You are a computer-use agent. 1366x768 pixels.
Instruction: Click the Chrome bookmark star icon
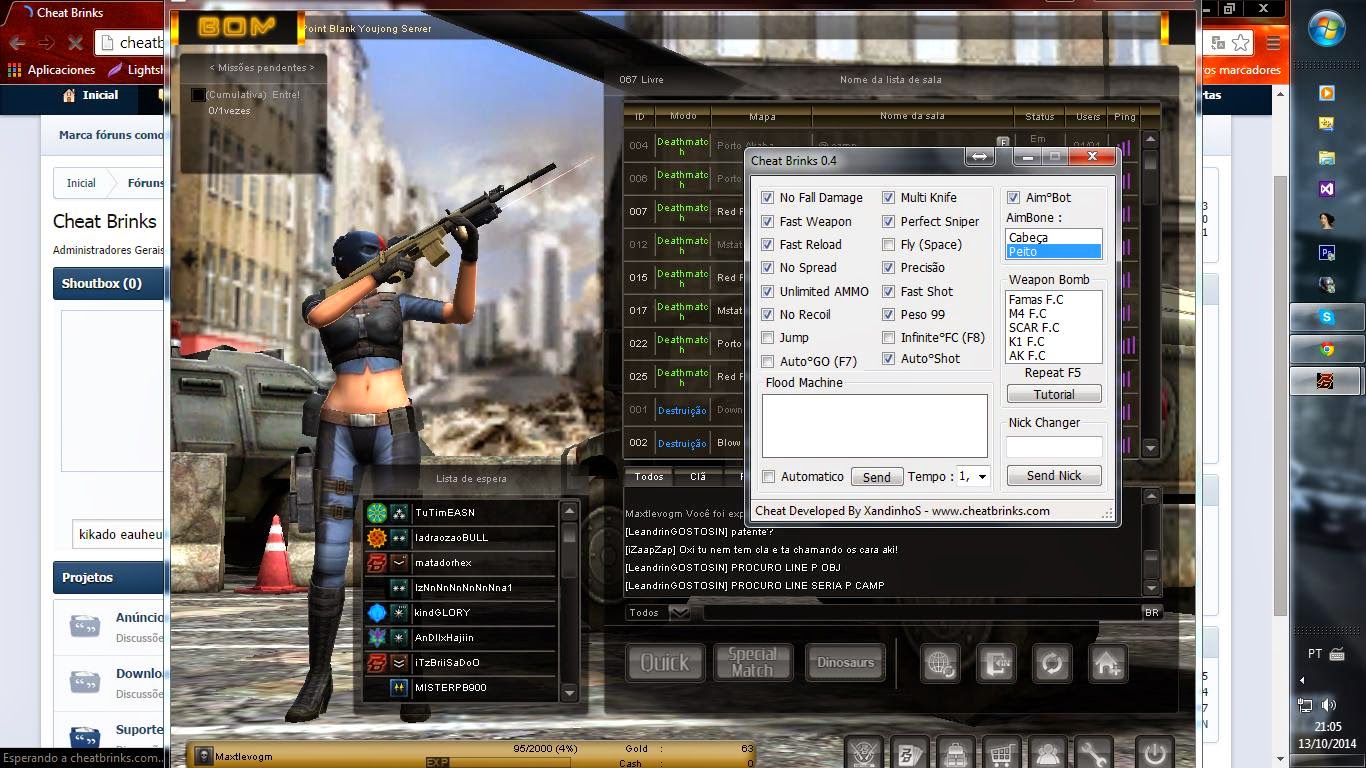coord(1240,43)
